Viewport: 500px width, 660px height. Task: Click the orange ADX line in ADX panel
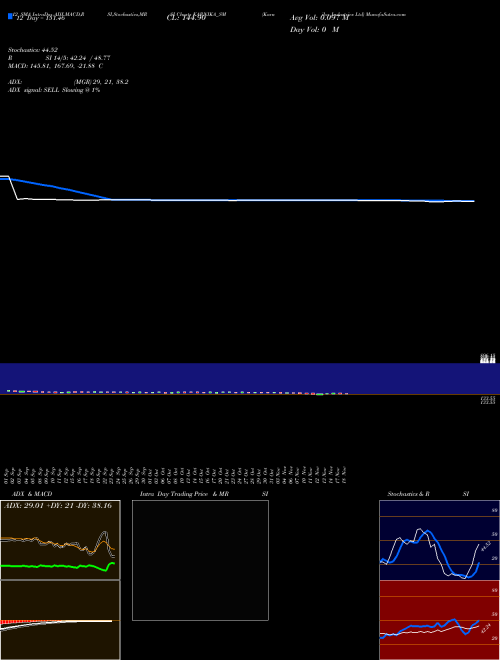tap(57, 543)
